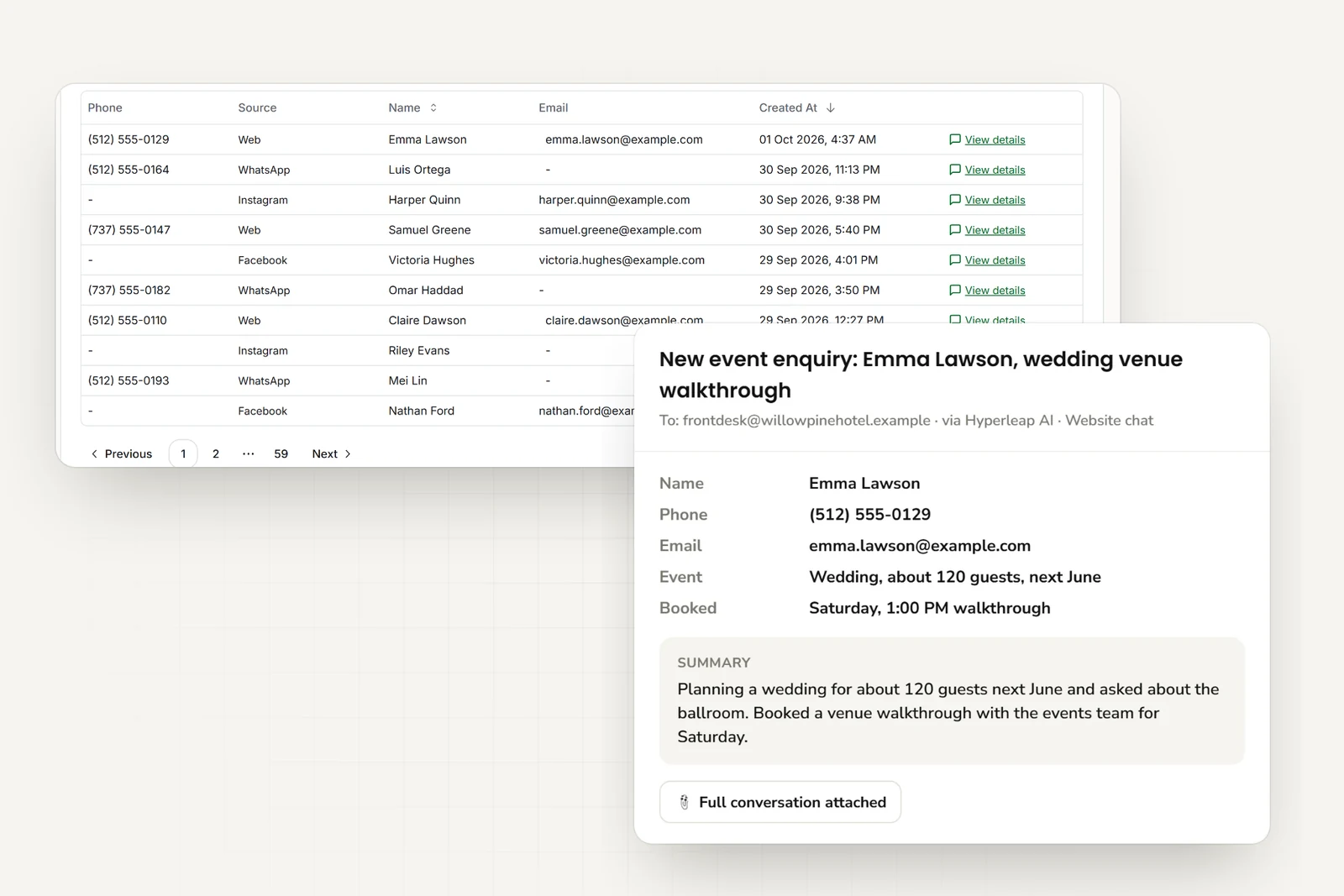Select the Instagram source cell in Harper Quinn's row
This screenshot has height=896, width=1344.
click(x=263, y=200)
